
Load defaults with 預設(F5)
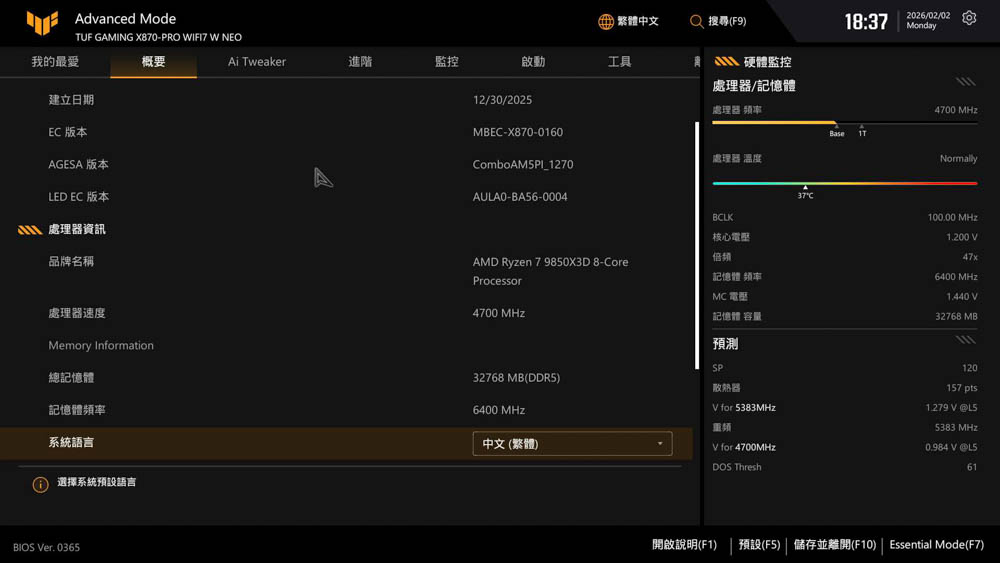click(x=759, y=545)
